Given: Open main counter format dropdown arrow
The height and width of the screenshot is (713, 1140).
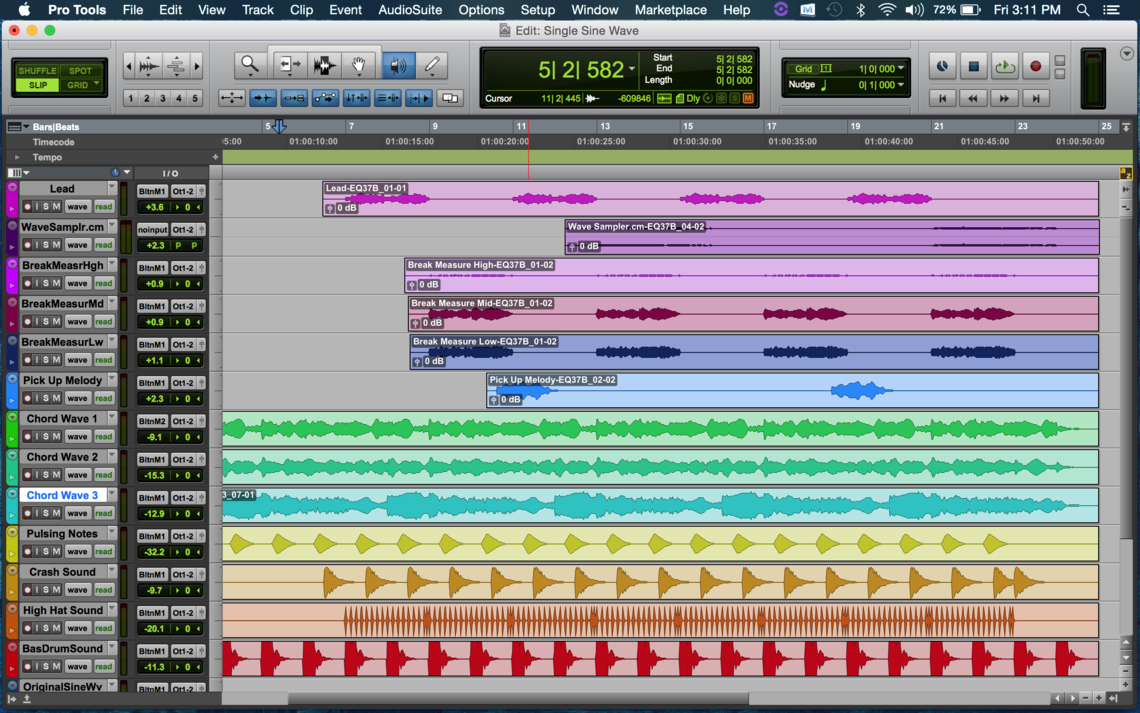Looking at the screenshot, I should pyautogui.click(x=632, y=69).
